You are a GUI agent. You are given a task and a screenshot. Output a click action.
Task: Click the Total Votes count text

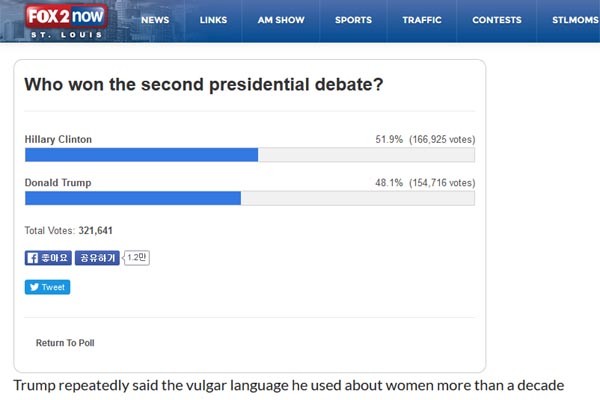[x=69, y=231]
